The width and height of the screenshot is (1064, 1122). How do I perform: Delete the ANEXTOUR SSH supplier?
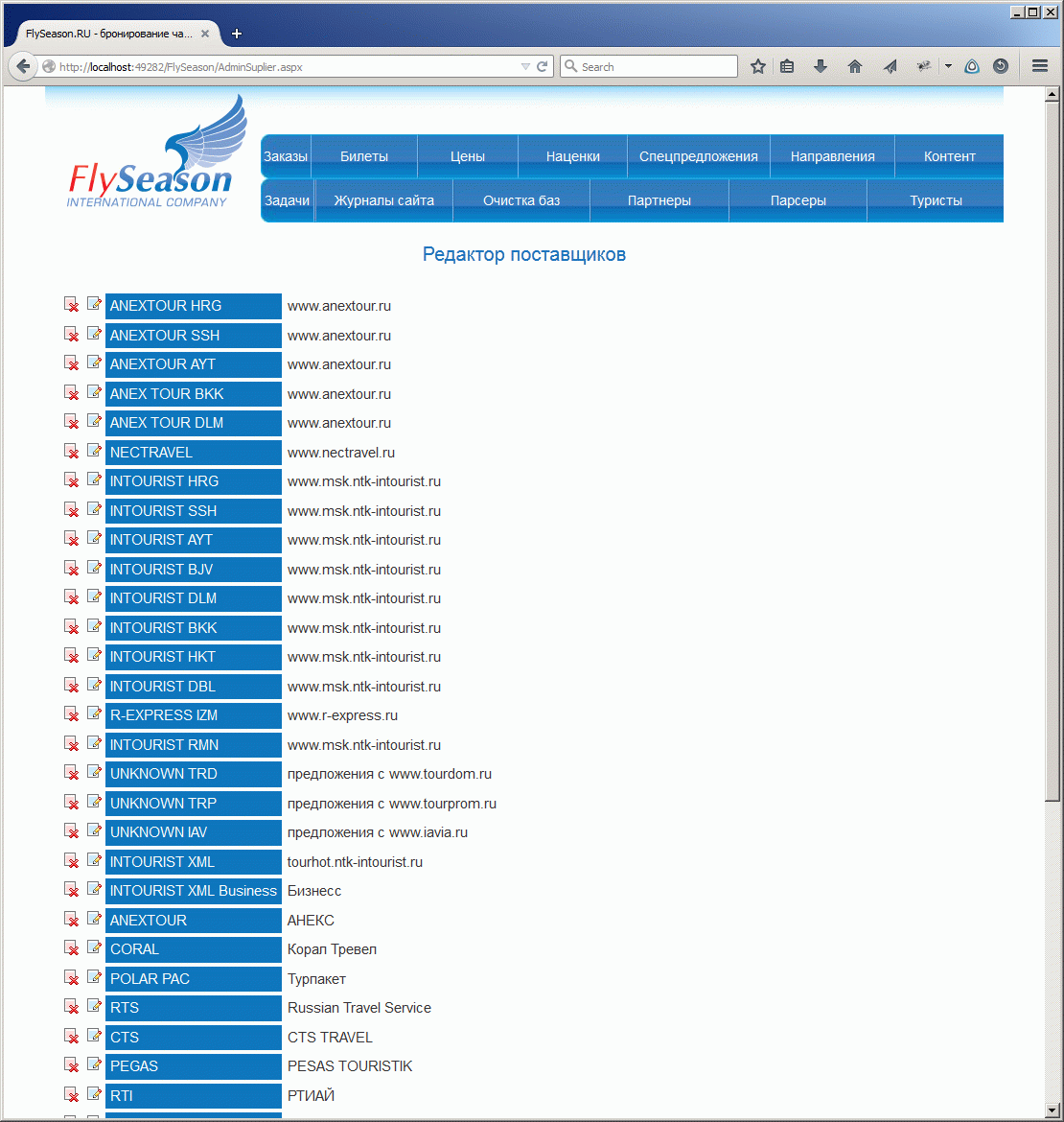[x=72, y=334]
